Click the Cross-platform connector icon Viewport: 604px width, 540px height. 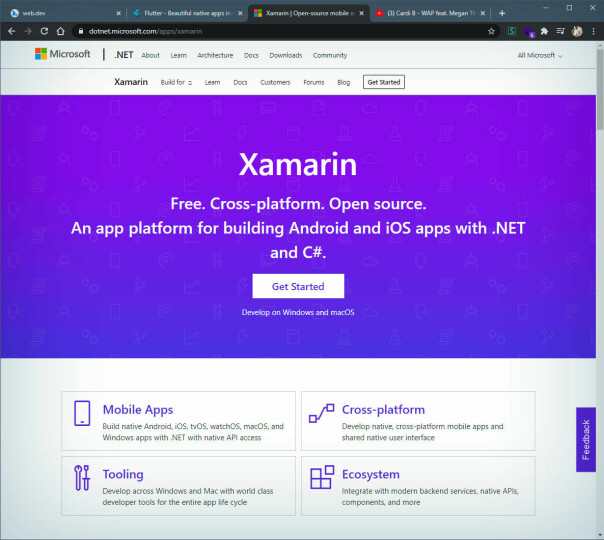tap(322, 413)
